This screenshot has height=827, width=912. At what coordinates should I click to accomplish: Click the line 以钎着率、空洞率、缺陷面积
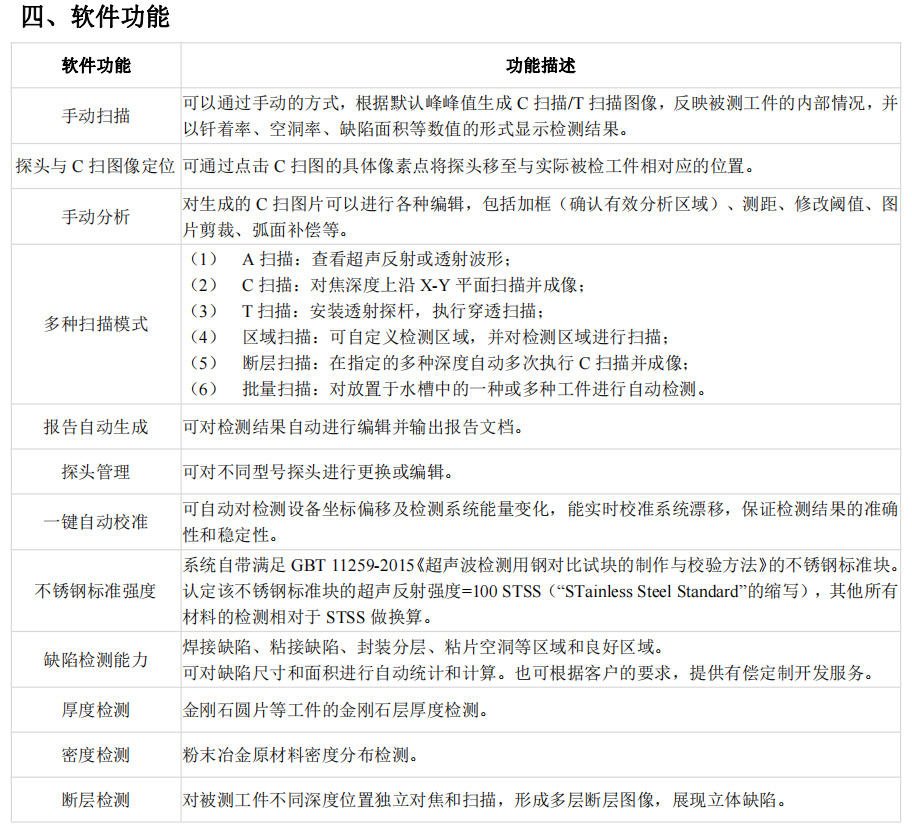406,129
